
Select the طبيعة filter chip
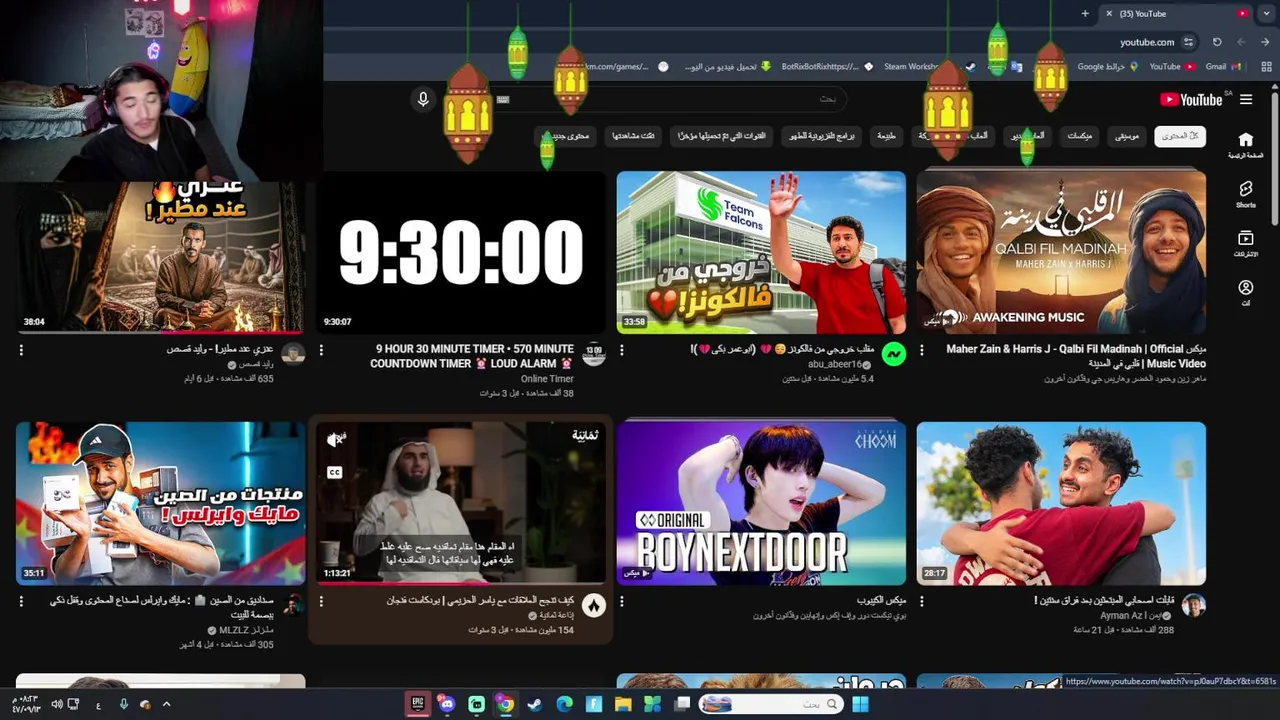[887, 135]
